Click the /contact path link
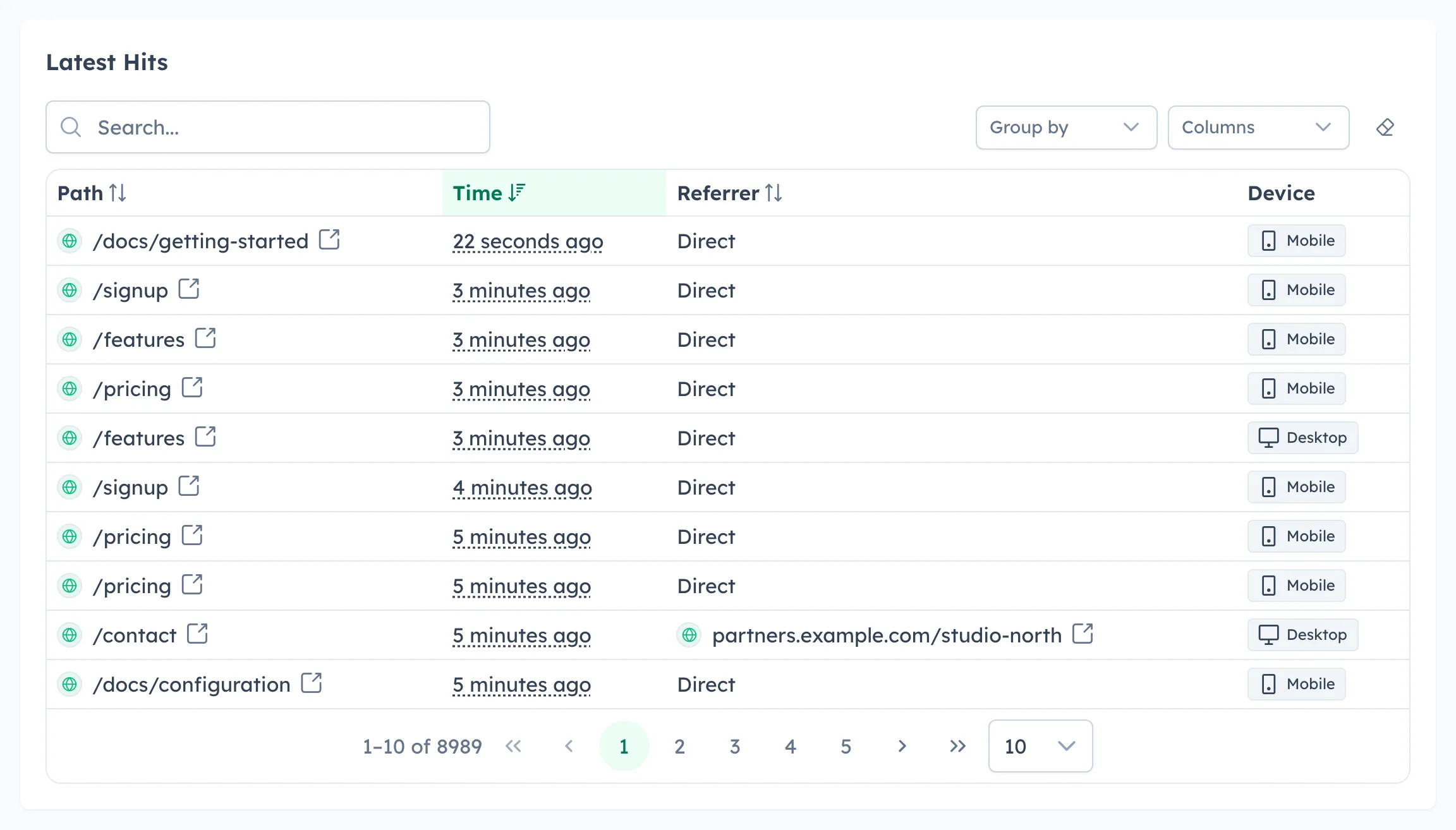Image resolution: width=1456 pixels, height=830 pixels. coord(135,635)
